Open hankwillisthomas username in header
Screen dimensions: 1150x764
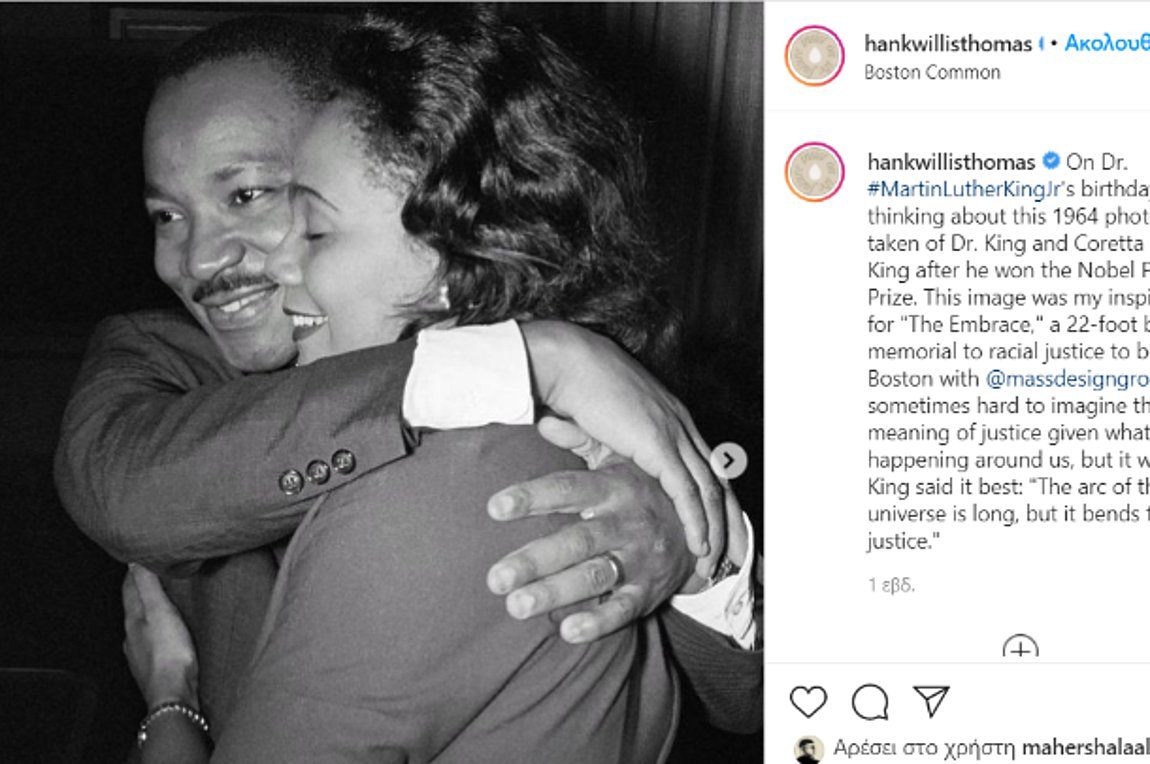coord(948,44)
